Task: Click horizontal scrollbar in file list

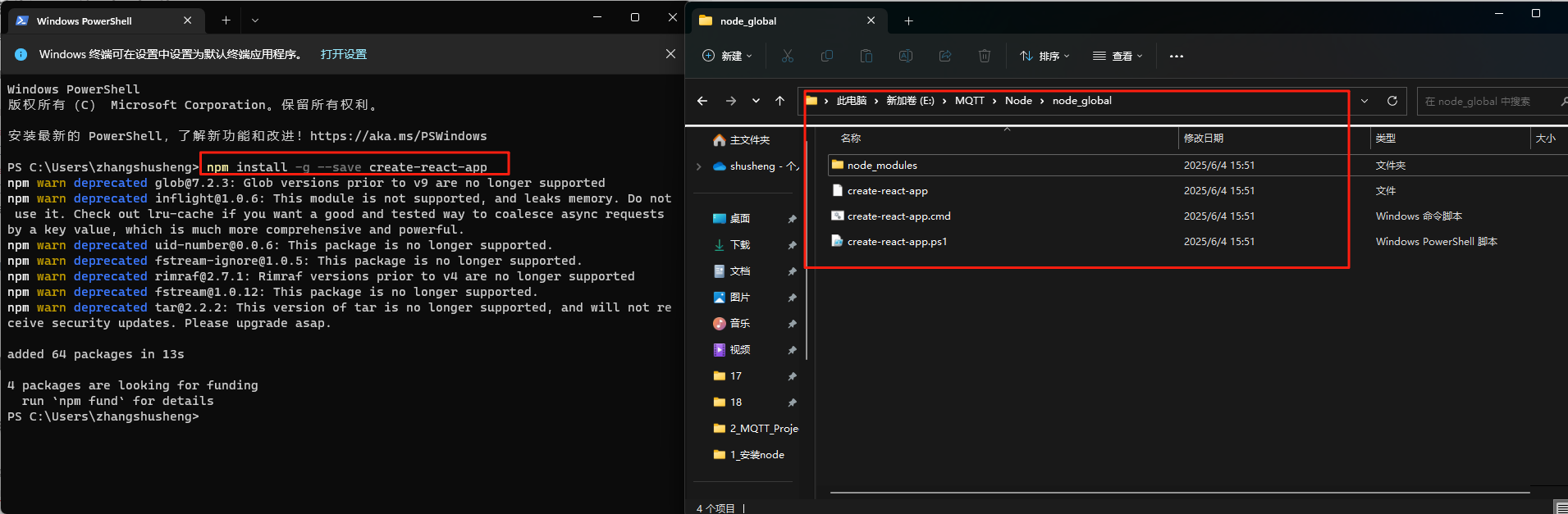Action: coord(1180,493)
